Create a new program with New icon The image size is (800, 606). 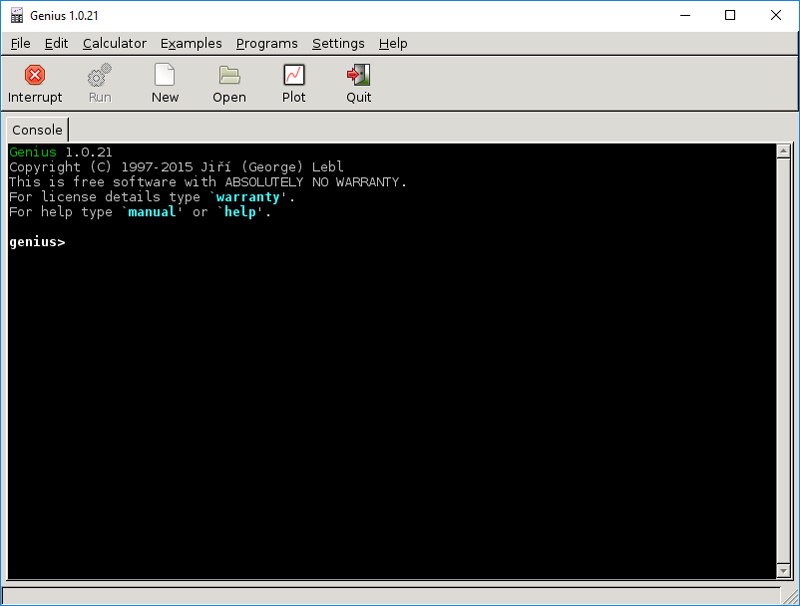point(165,75)
